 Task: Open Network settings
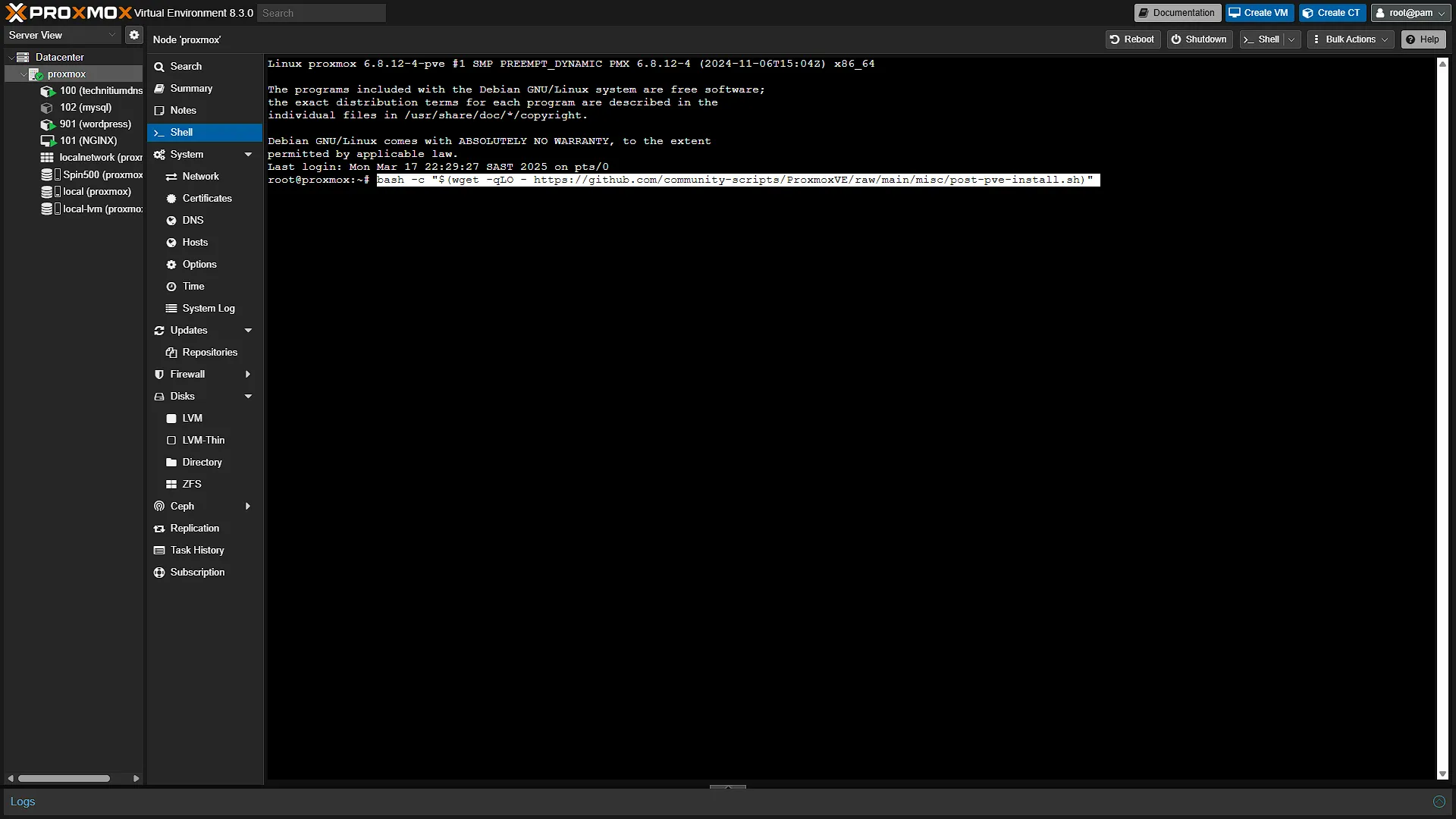tap(205, 177)
